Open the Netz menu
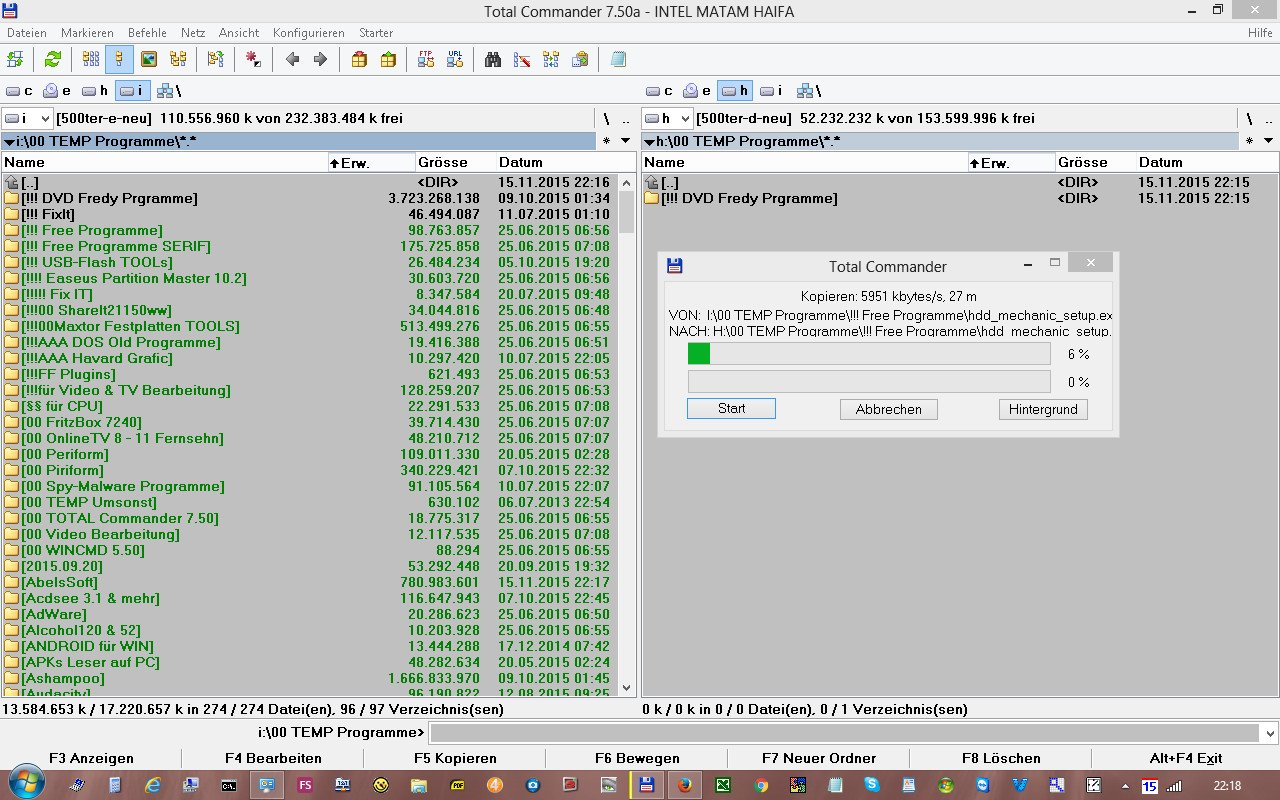This screenshot has height=800, width=1280. coord(193,33)
